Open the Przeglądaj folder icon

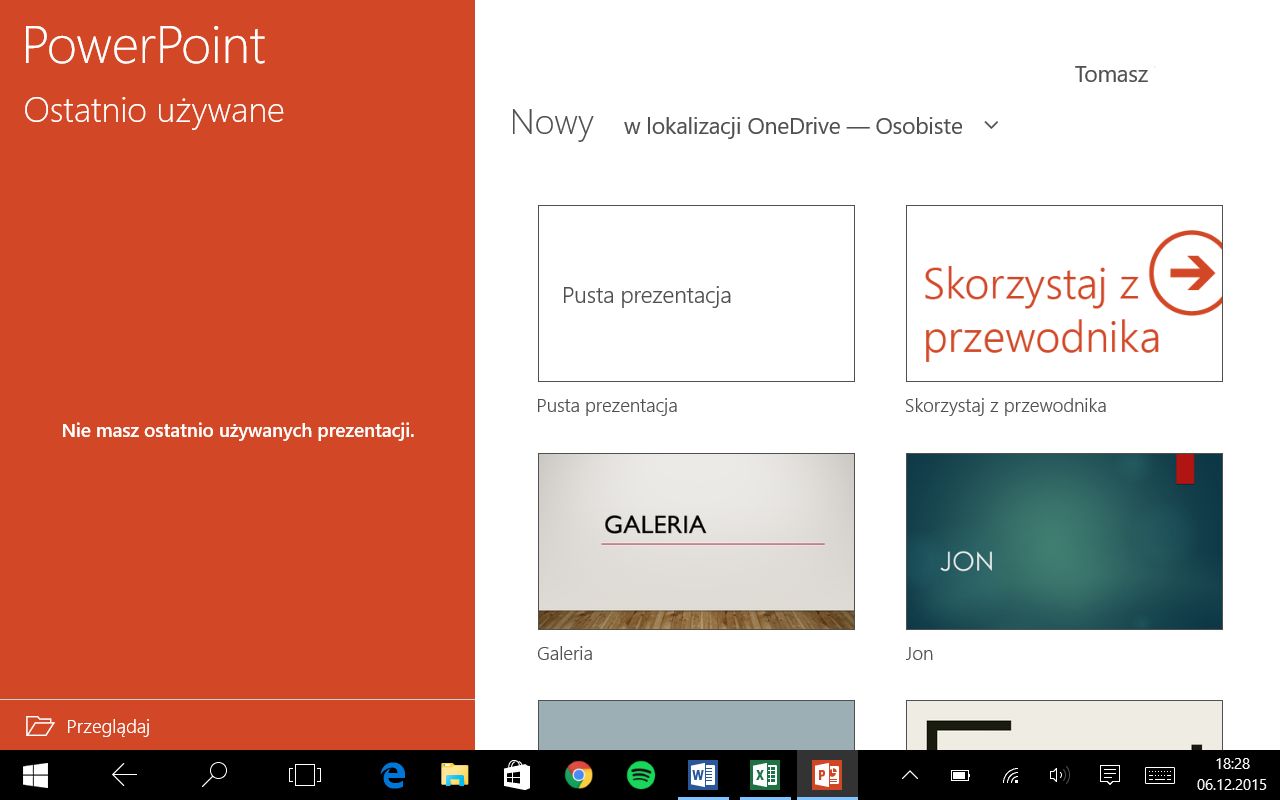click(40, 726)
